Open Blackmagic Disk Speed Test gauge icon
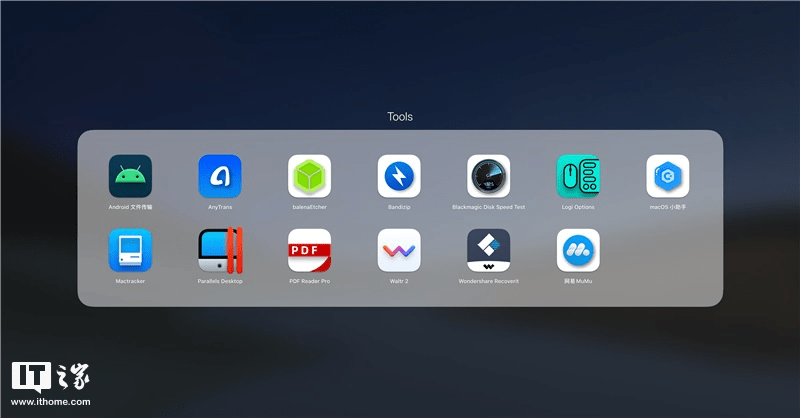 coord(488,176)
